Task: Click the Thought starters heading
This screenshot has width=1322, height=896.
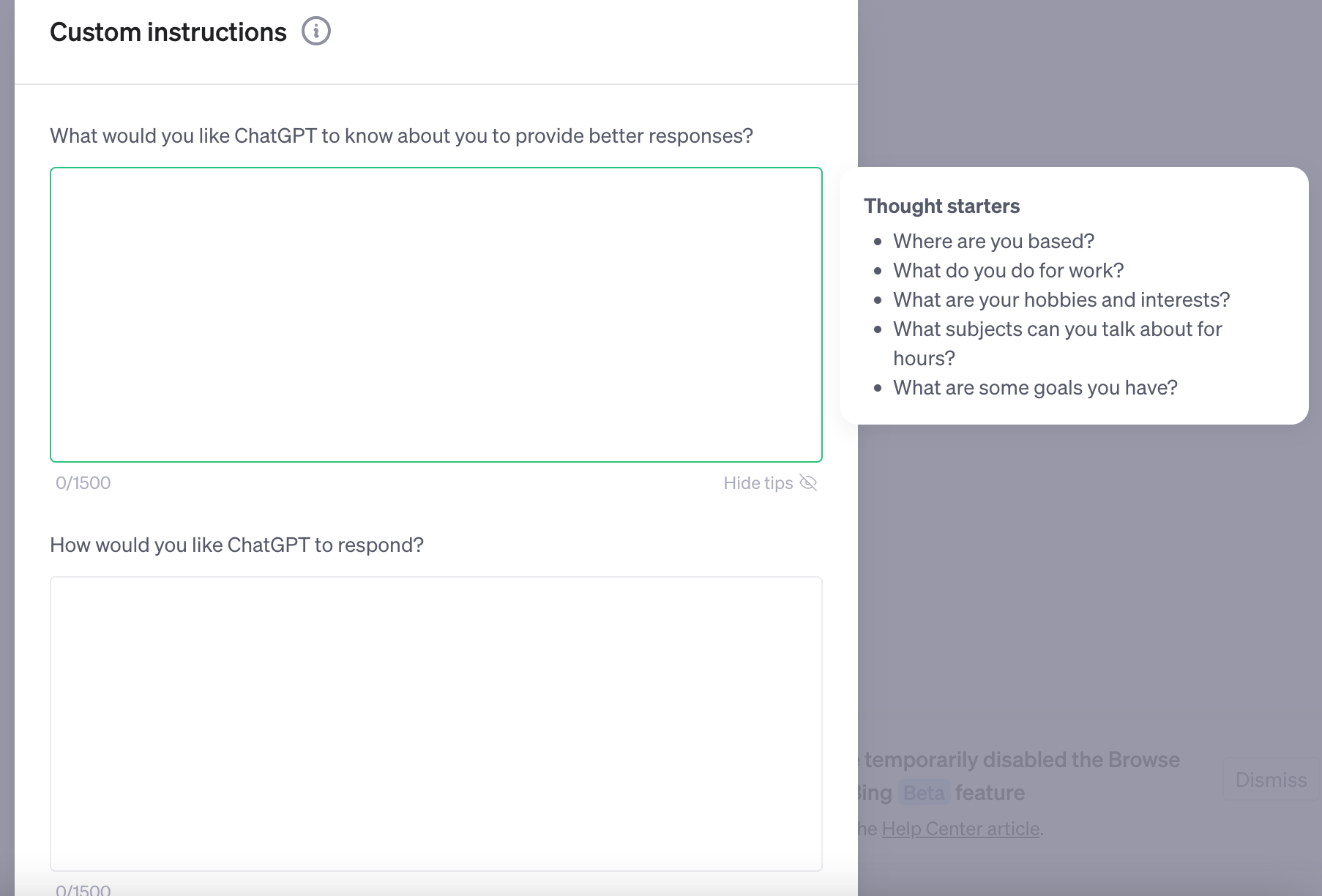Action: point(941,206)
